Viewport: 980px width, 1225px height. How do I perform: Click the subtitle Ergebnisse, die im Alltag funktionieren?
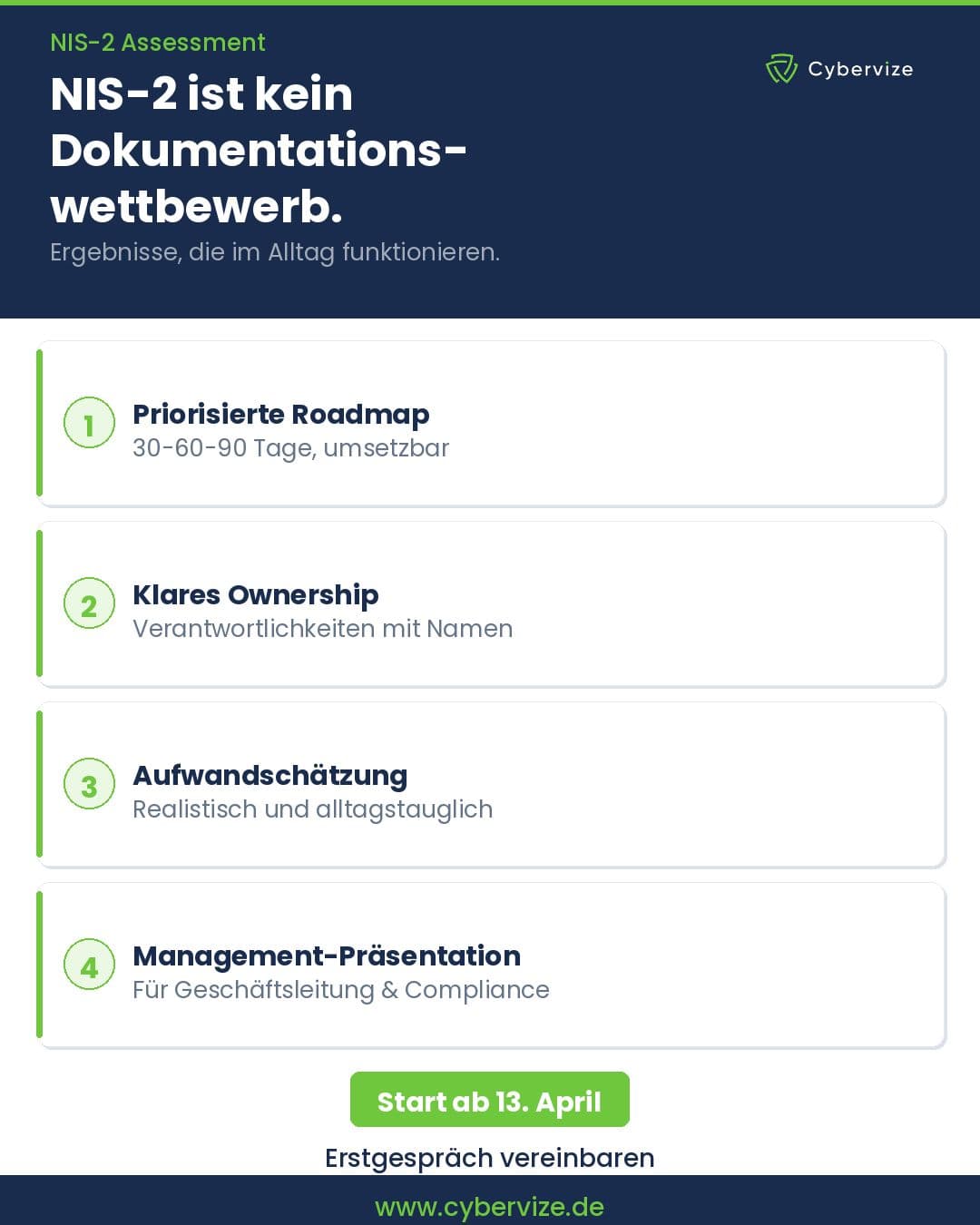tap(275, 252)
